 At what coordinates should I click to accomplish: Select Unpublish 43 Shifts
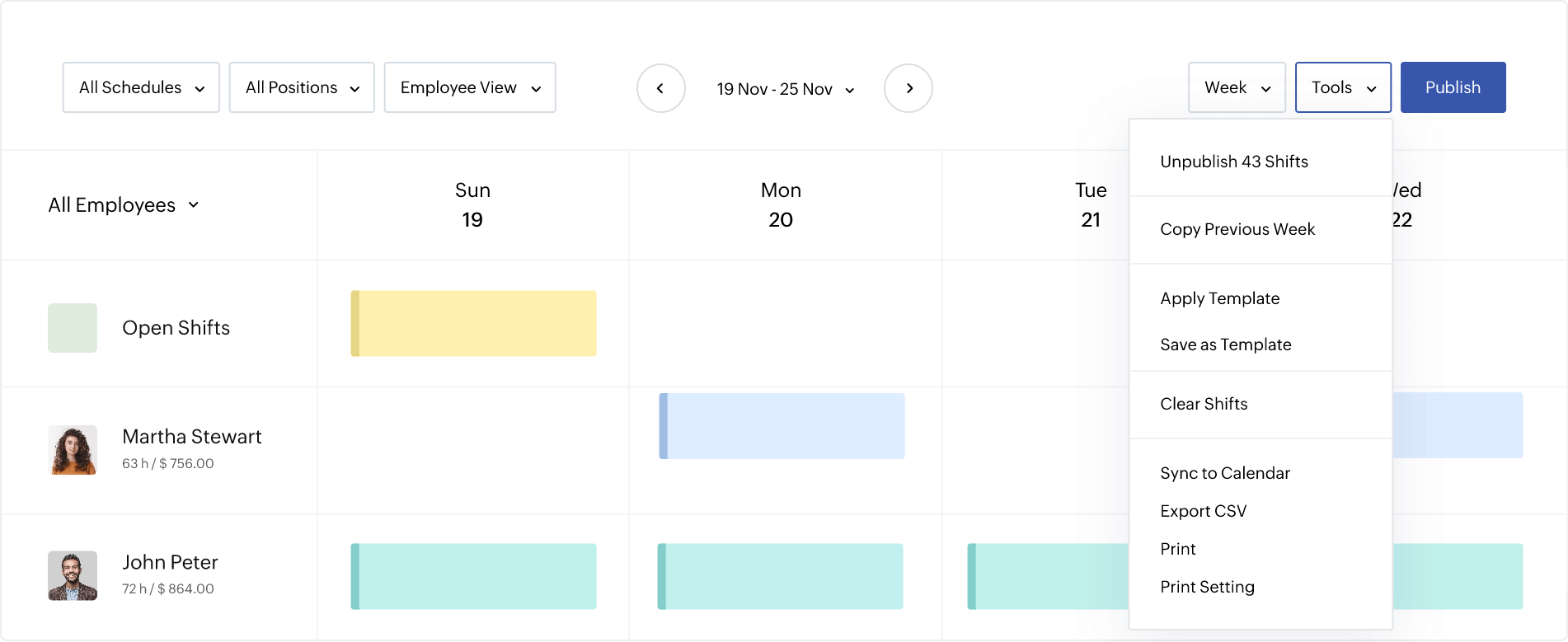(1234, 162)
